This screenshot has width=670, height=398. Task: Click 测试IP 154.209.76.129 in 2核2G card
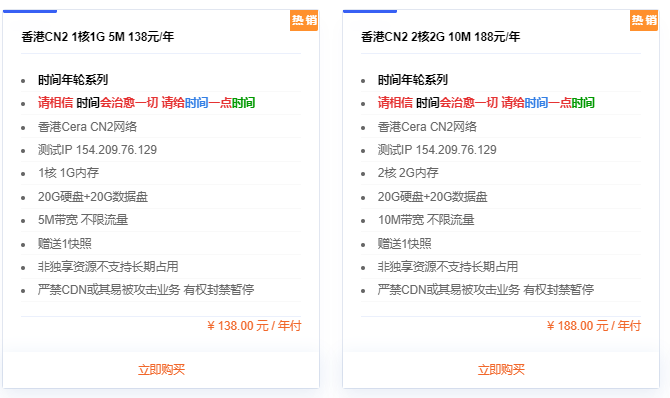(x=437, y=150)
